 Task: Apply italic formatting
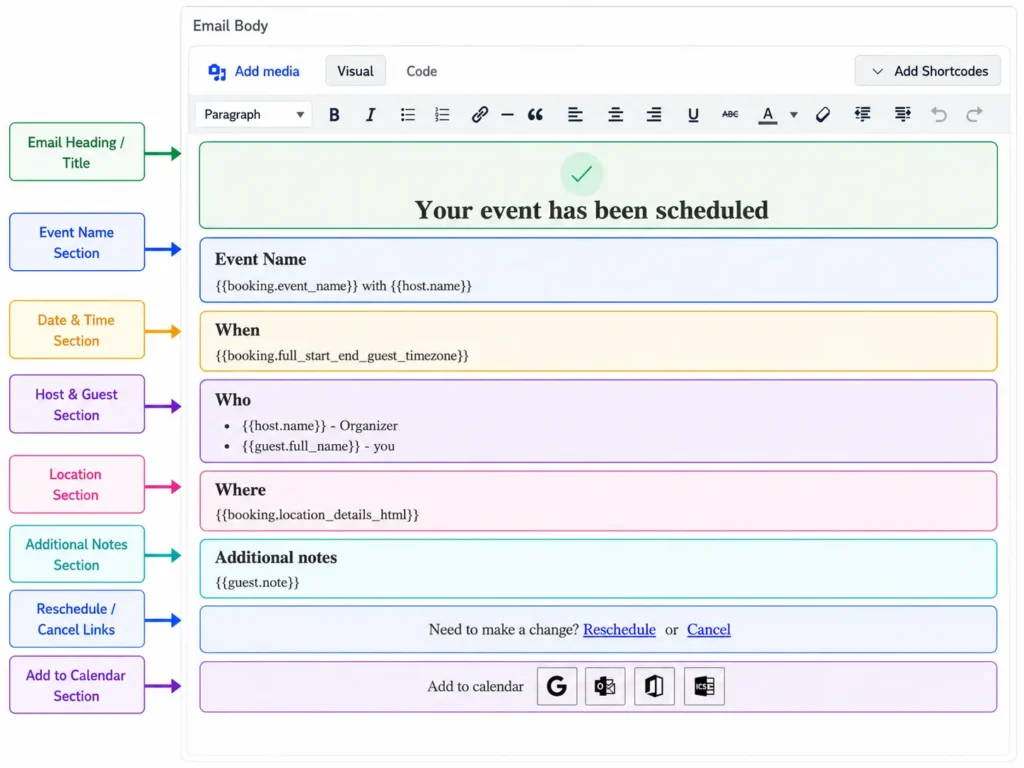tap(370, 115)
